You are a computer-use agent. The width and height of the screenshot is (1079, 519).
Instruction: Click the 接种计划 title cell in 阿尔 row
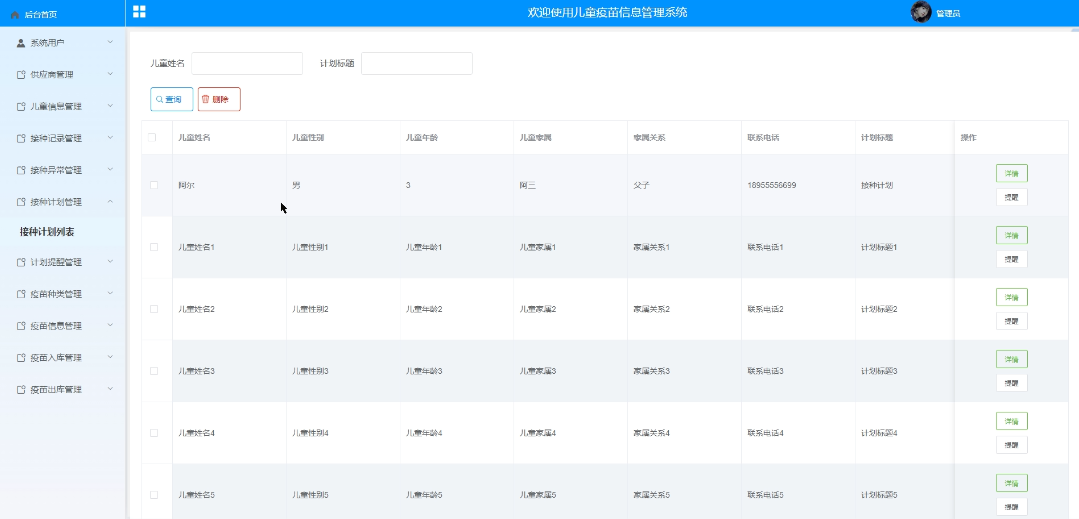(x=877, y=185)
